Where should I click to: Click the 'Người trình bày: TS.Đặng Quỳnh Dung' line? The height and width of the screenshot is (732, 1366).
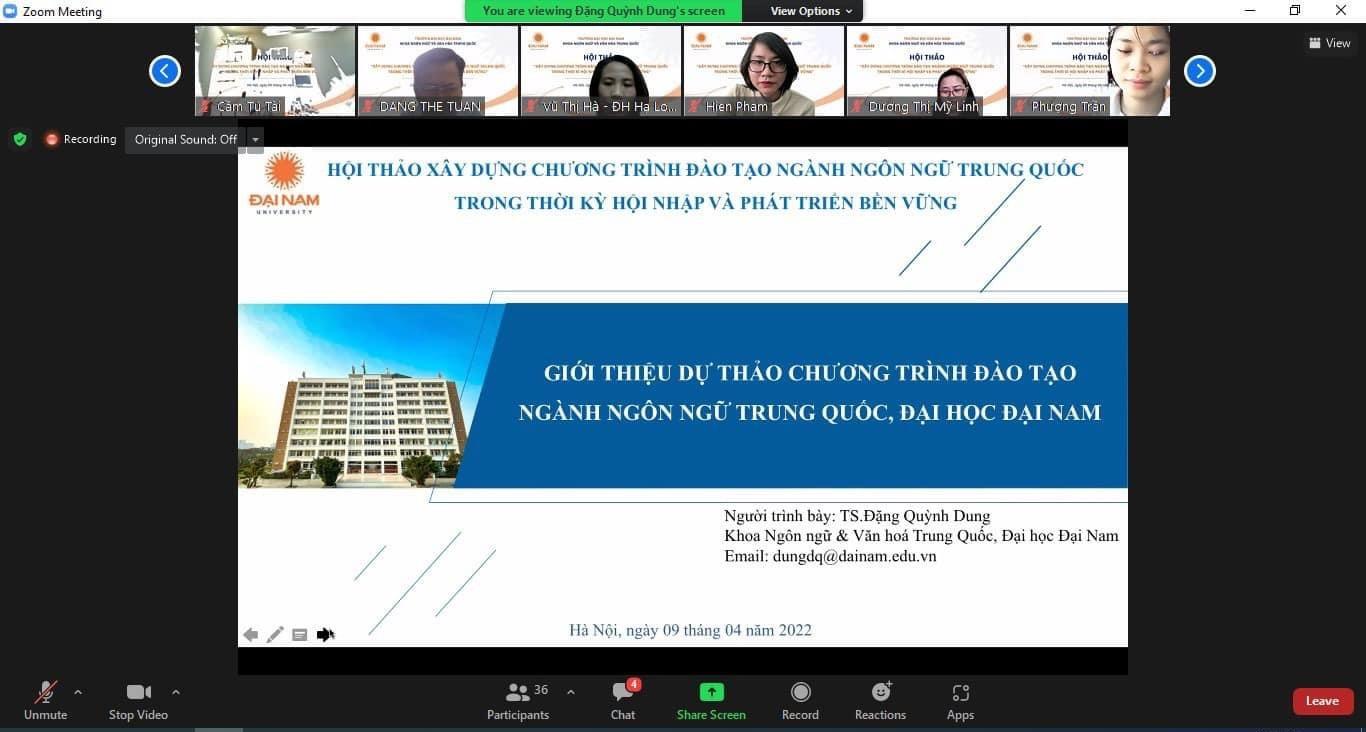[857, 516]
